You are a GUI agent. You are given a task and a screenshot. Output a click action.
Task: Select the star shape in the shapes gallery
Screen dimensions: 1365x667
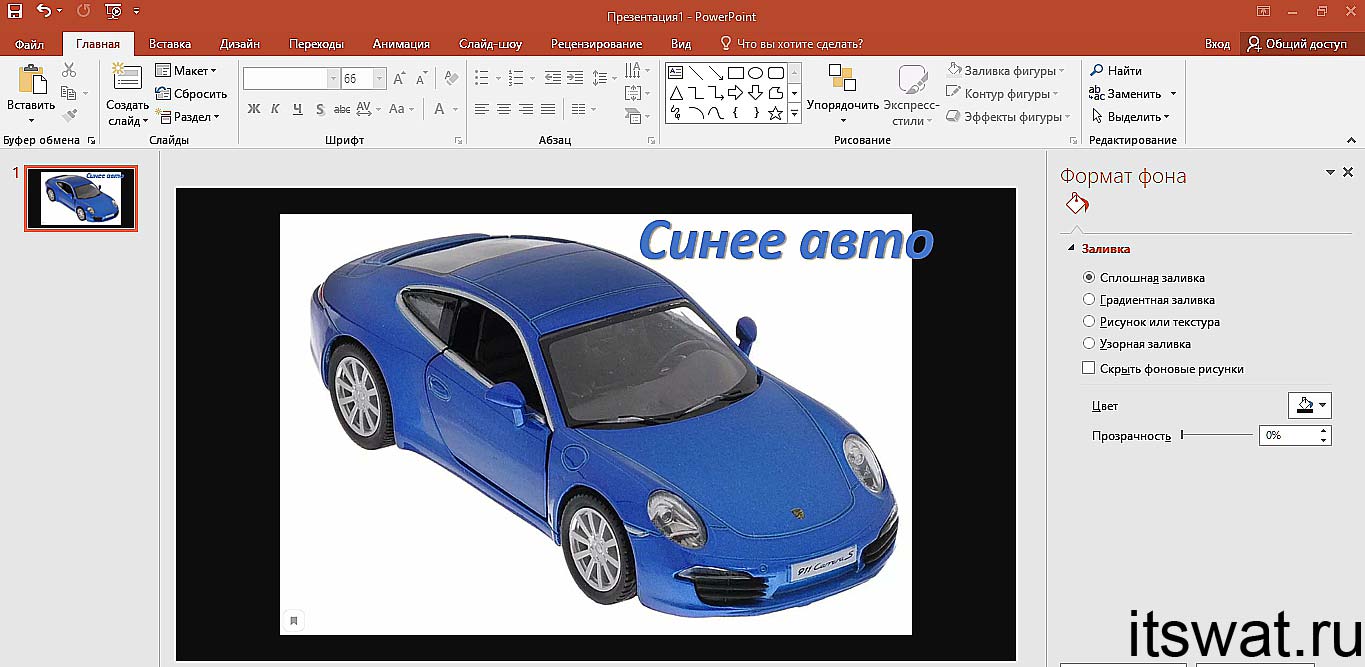coord(775,113)
